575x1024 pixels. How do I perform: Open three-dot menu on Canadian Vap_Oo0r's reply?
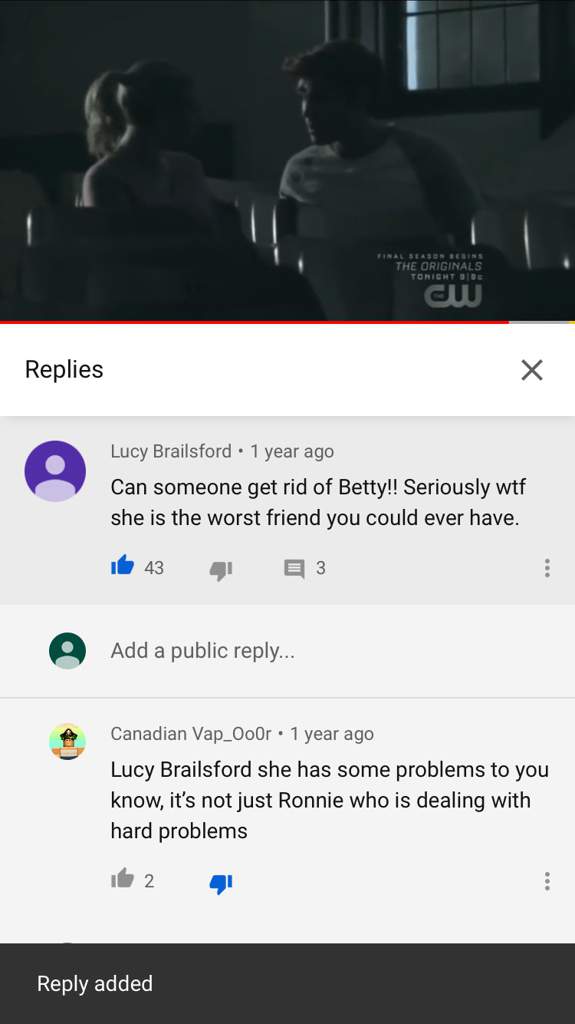[547, 881]
